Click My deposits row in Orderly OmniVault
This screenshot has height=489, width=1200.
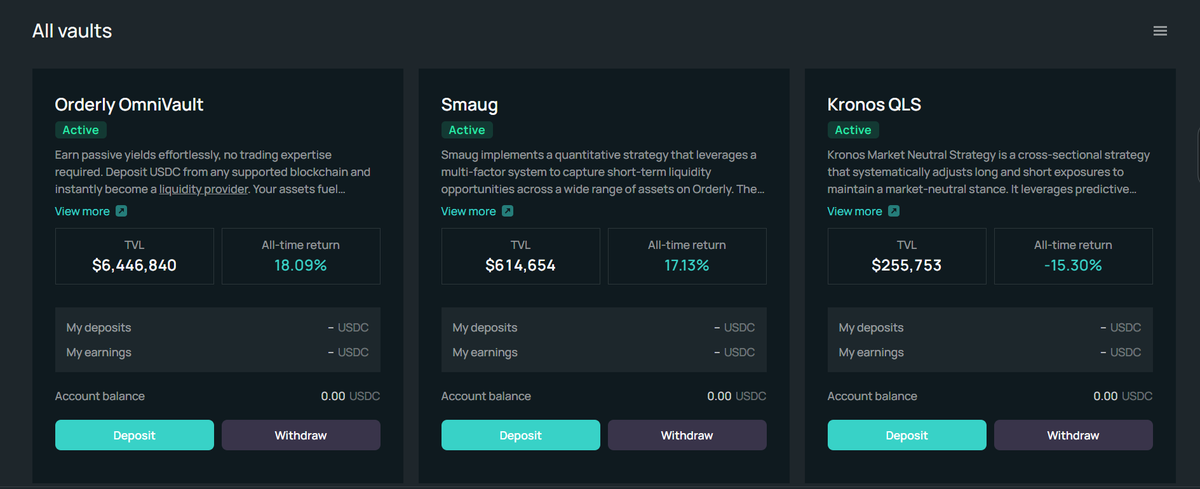click(217, 327)
